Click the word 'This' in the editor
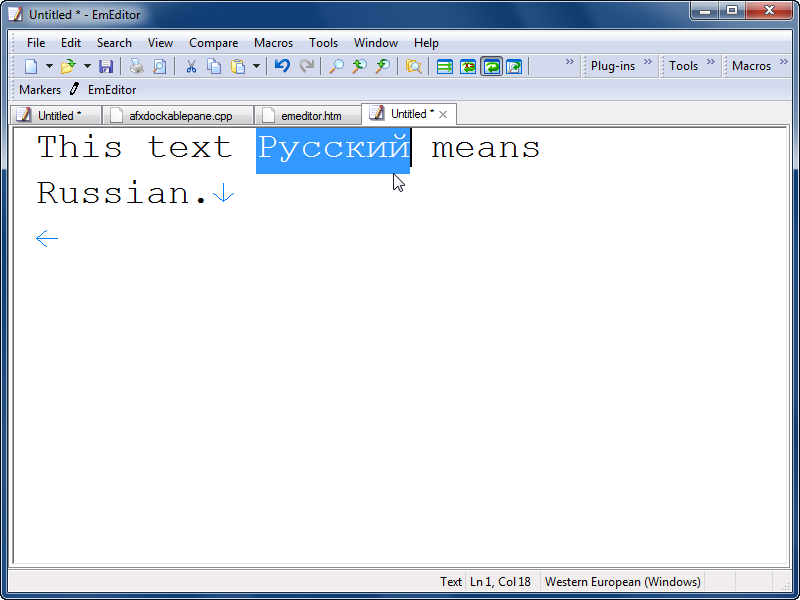Screen dimensions: 800x600 click(x=80, y=147)
